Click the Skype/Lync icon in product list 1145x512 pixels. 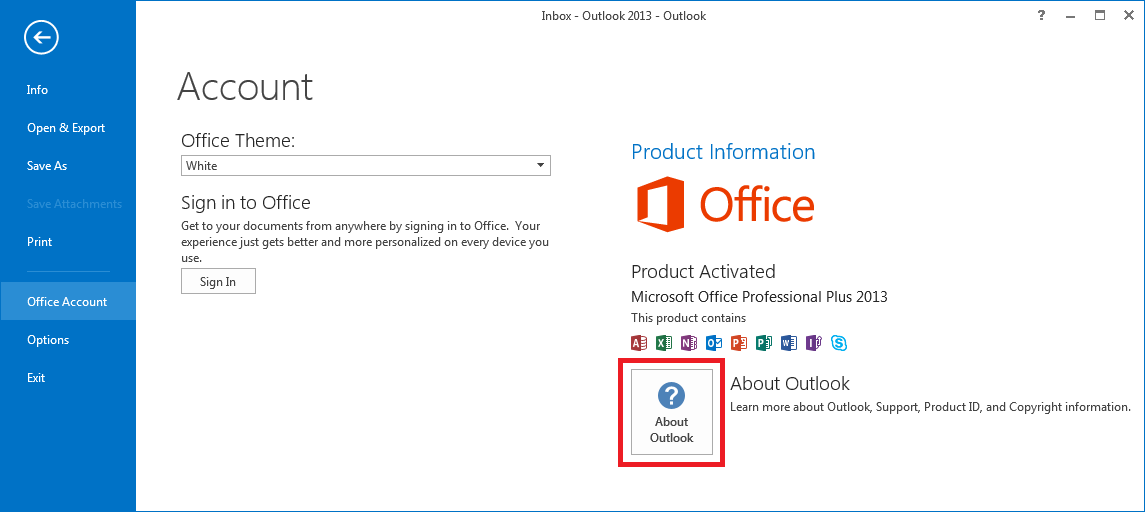pyautogui.click(x=839, y=343)
